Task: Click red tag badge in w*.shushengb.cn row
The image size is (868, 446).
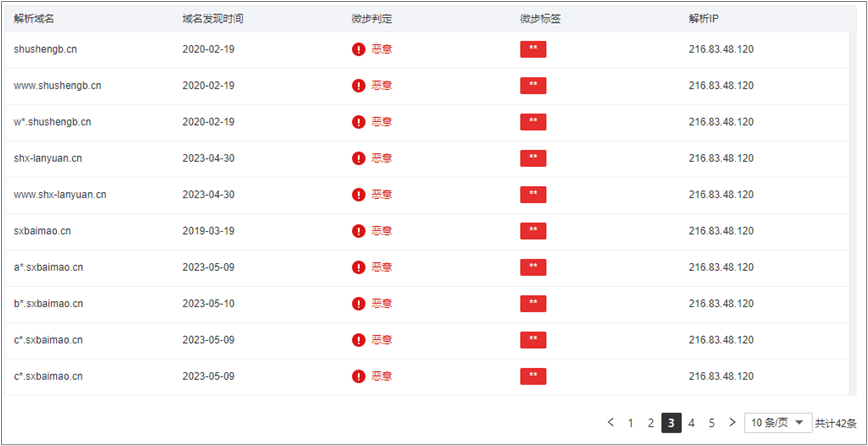Action: tap(533, 122)
